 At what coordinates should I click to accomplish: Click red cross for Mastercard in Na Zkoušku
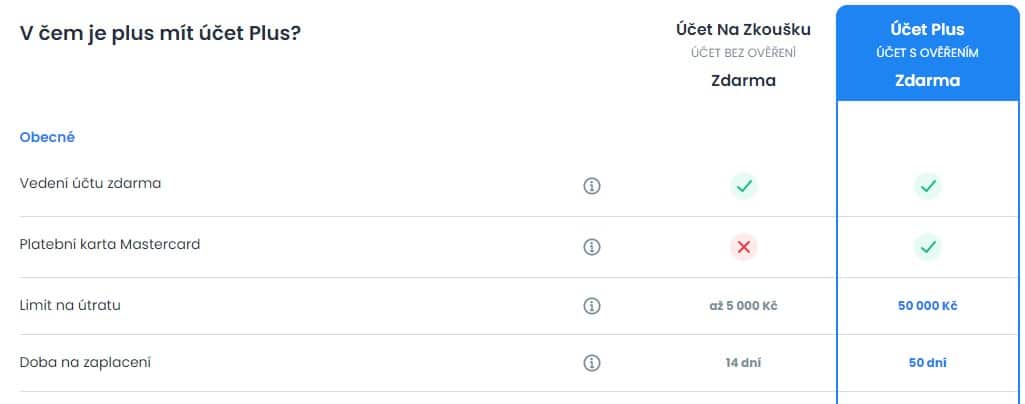[x=743, y=247]
